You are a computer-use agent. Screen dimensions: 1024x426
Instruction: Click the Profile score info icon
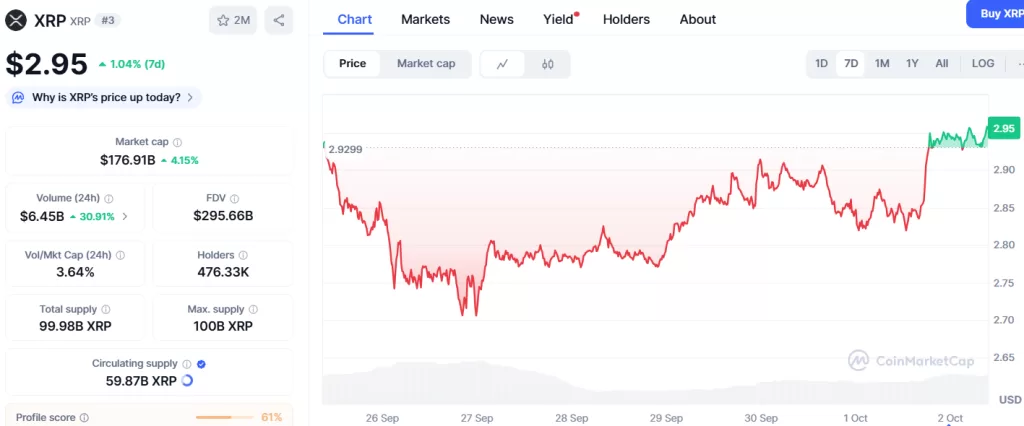[x=84, y=417]
